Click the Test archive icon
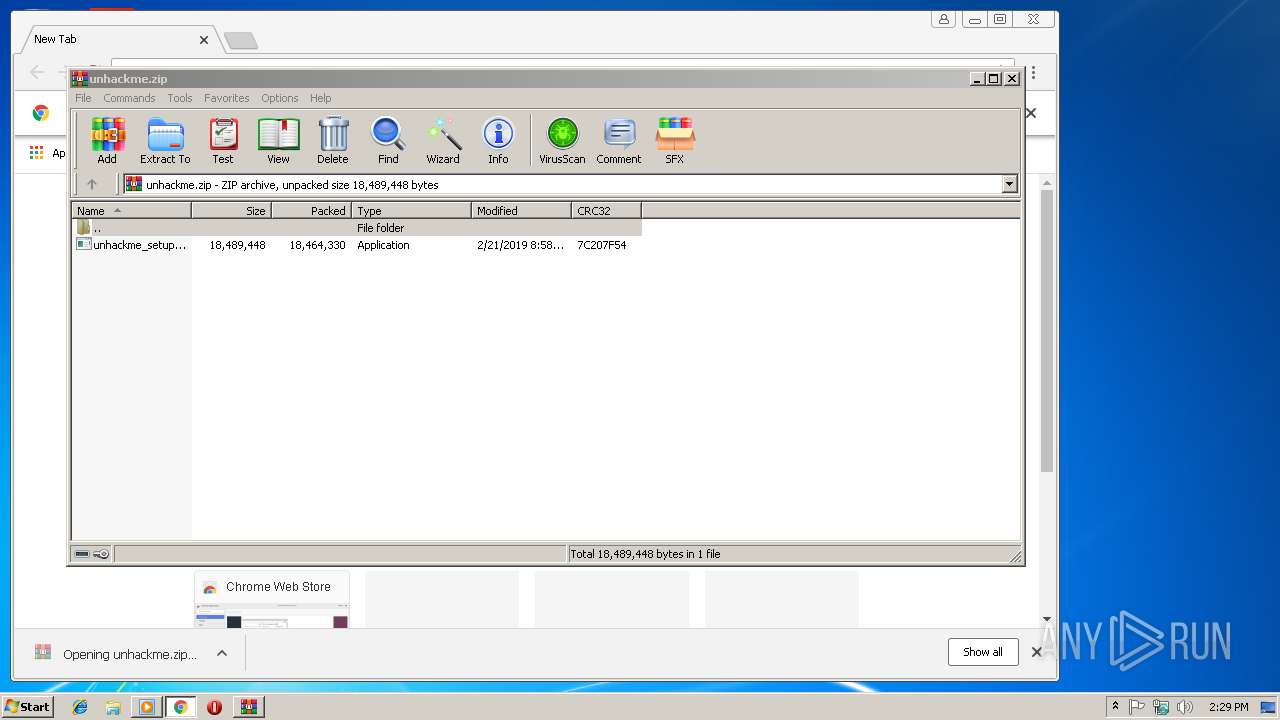Screen dimensions: 1280x720 coord(222,141)
